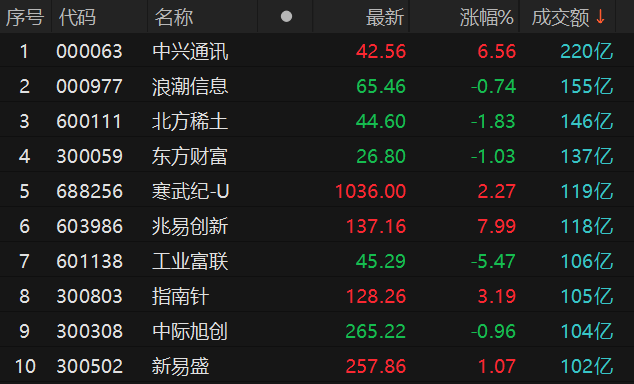Select stock name 新易盛

point(181,366)
